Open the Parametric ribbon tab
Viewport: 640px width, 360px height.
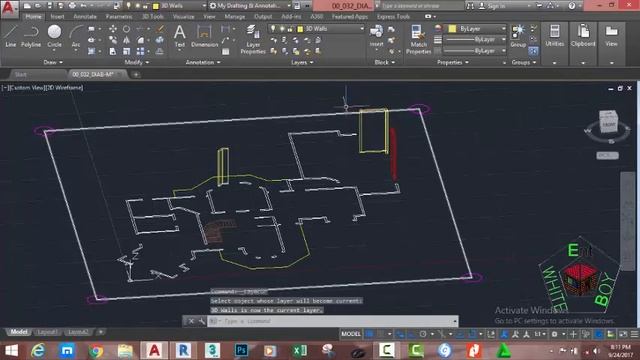pyautogui.click(x=119, y=17)
